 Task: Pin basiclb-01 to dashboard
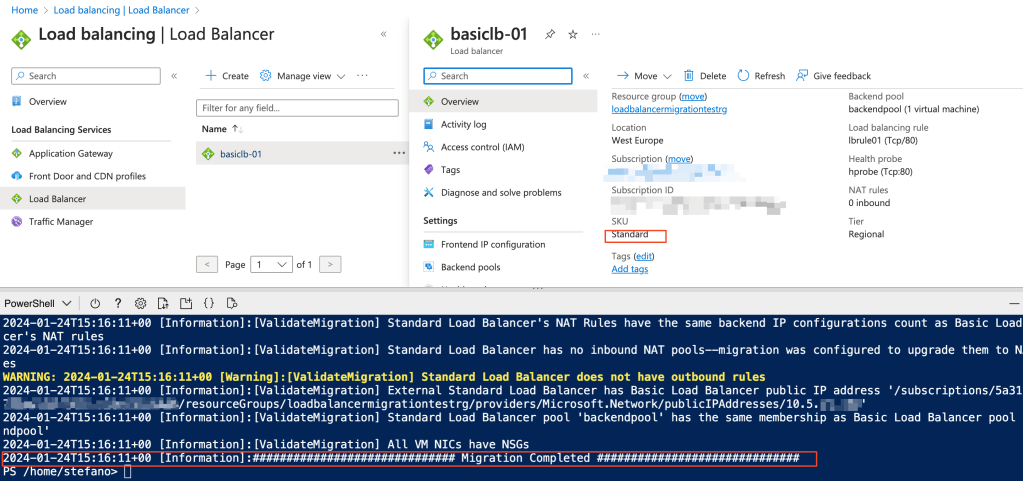tap(549, 34)
